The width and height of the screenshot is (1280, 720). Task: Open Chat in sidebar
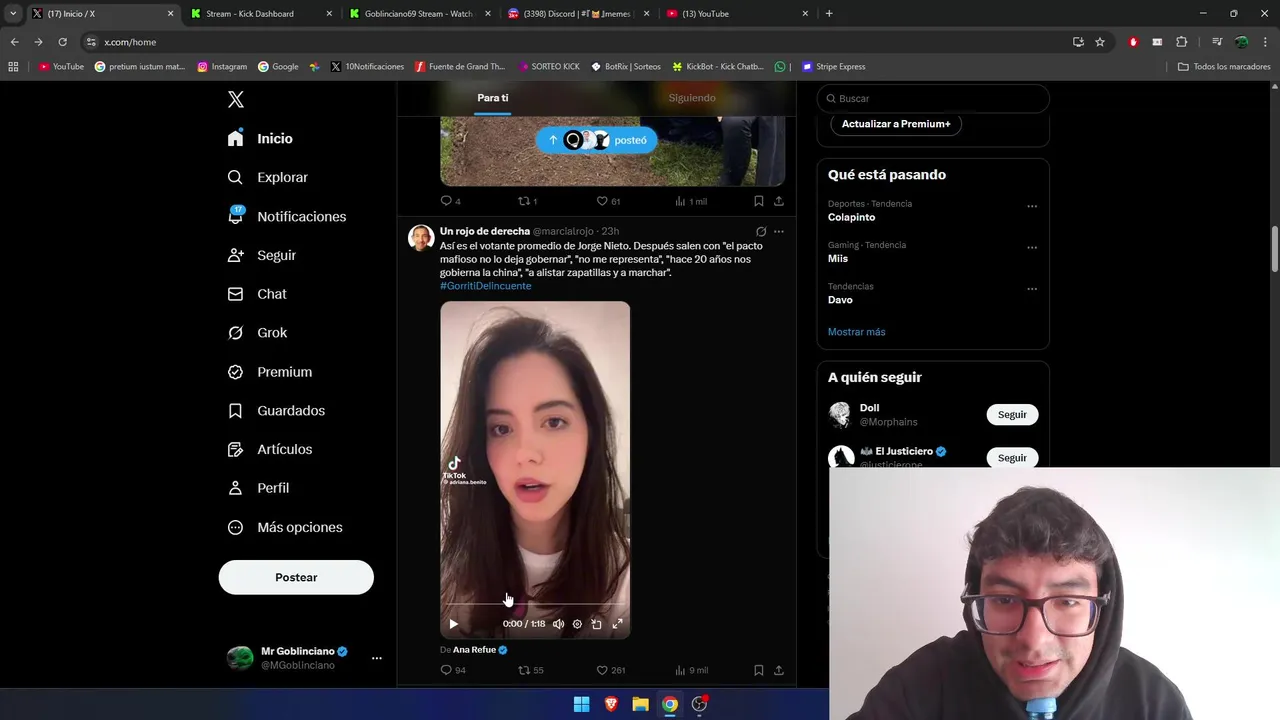[256, 294]
